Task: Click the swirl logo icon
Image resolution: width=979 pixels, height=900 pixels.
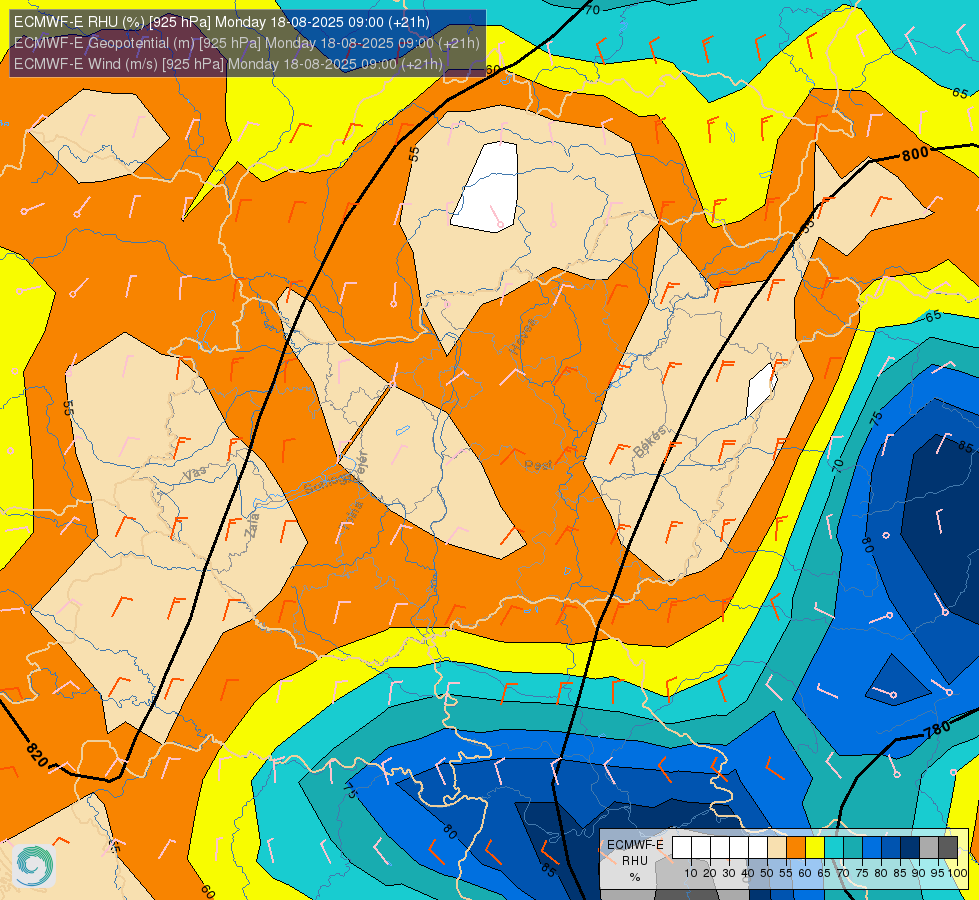Action: 34,865
